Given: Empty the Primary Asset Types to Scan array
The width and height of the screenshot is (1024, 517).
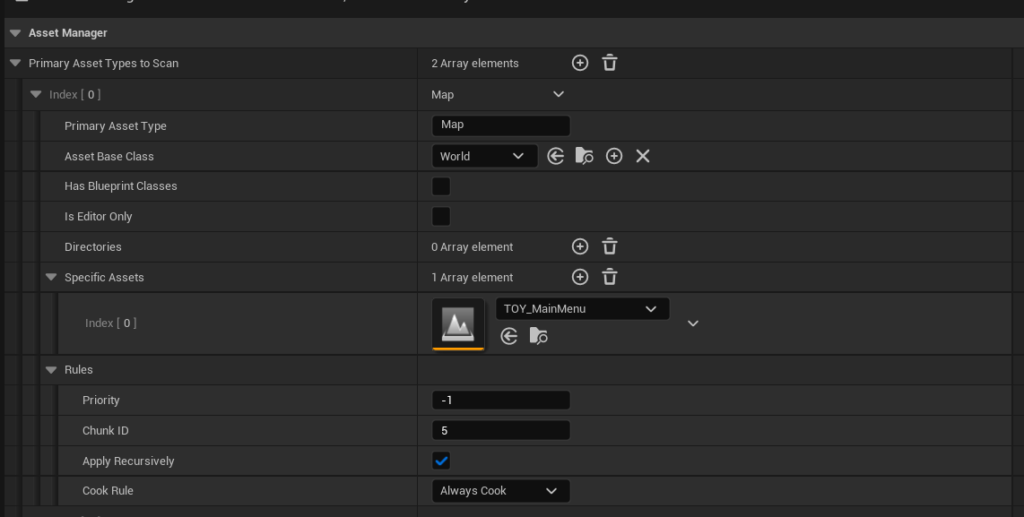Looking at the screenshot, I should tap(610, 63).
